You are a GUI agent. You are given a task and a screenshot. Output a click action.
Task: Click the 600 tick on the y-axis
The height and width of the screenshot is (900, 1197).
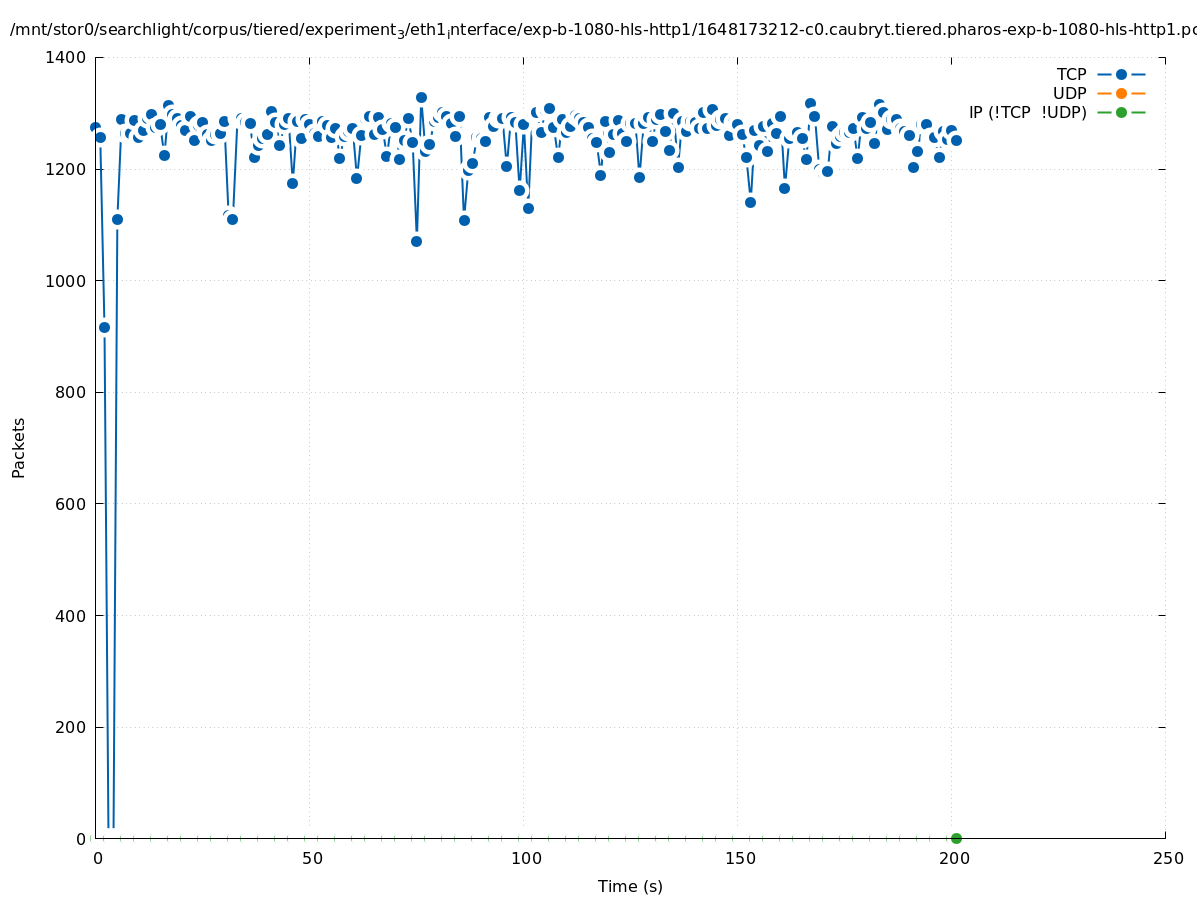click(70, 504)
